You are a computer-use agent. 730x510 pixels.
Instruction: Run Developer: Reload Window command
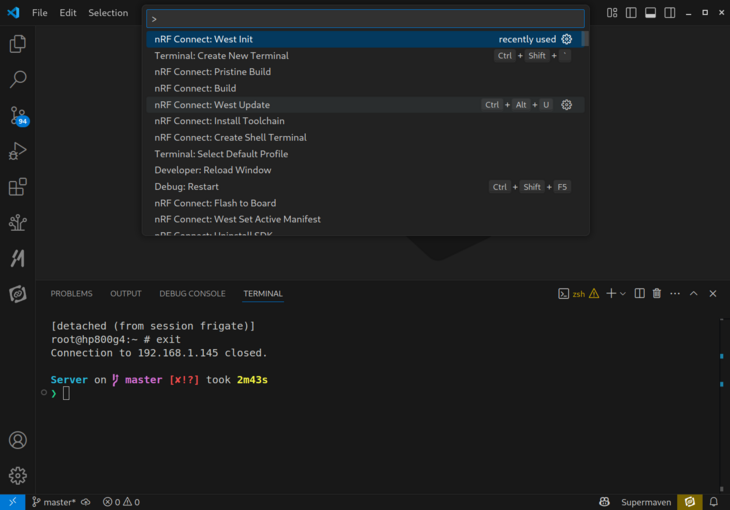click(x=365, y=170)
